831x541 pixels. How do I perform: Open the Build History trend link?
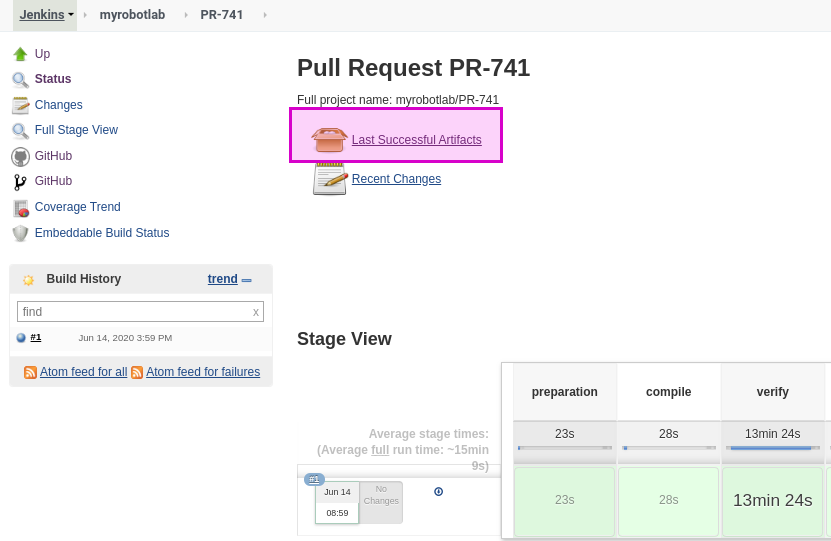[x=223, y=279]
